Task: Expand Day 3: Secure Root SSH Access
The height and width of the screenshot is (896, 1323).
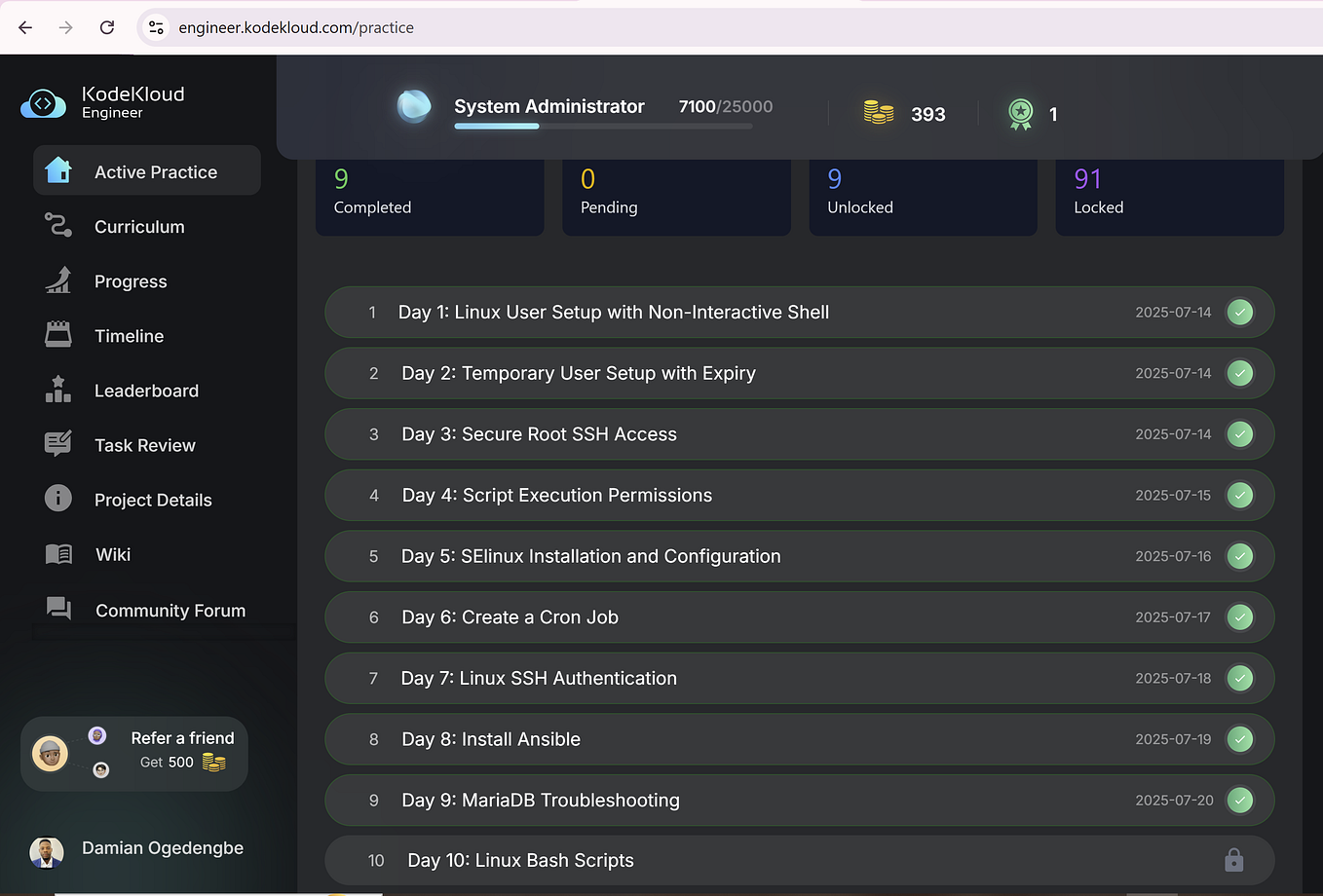Action: coord(682,434)
